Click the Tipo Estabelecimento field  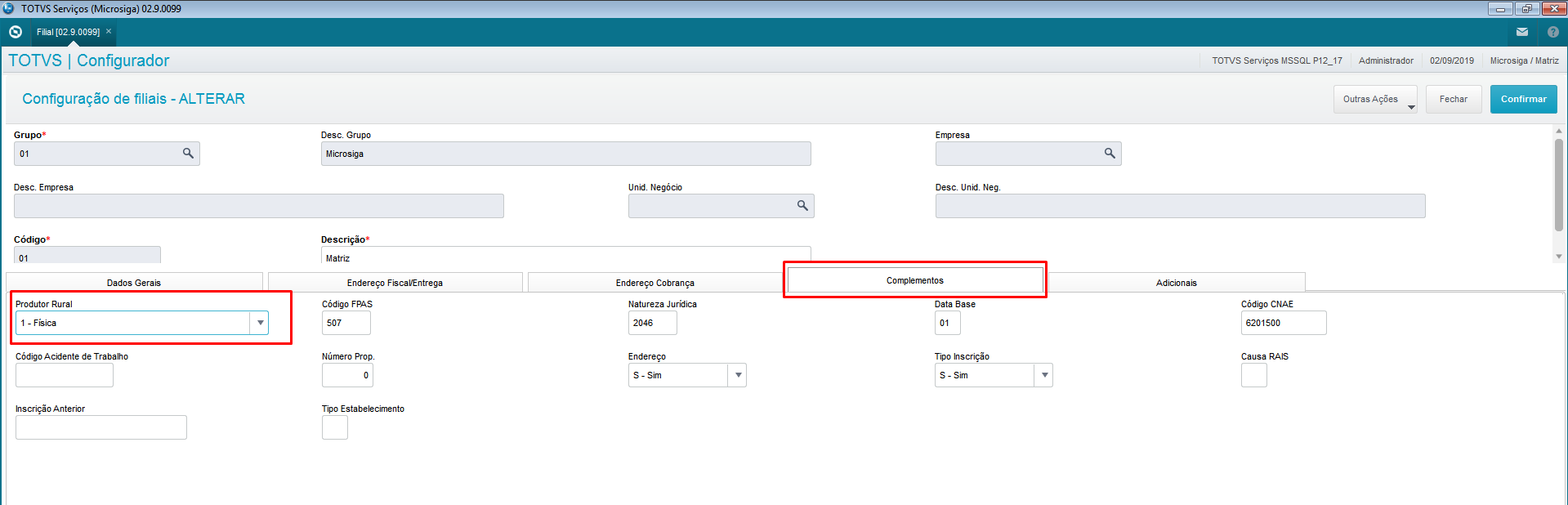click(x=334, y=427)
